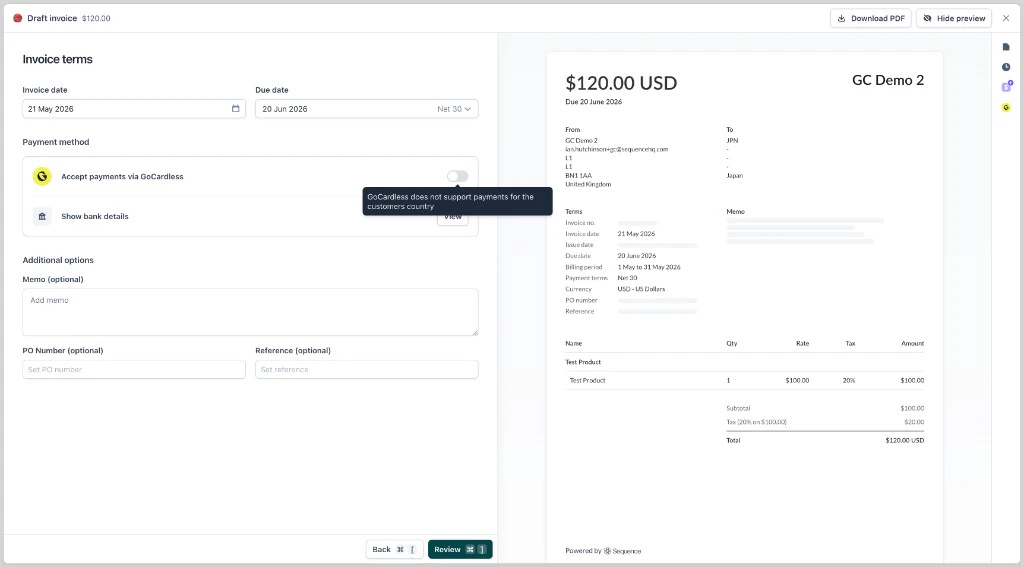Viewport: 1024px width, 567px height.
Task: Click the Due date value 20 Jun 2026
Action: click(x=285, y=109)
